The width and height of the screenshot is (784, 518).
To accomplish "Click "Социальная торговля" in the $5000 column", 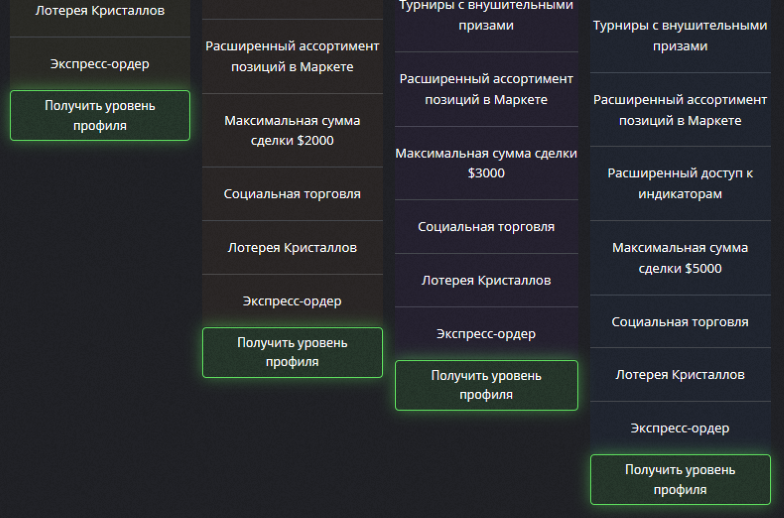I will [x=680, y=321].
